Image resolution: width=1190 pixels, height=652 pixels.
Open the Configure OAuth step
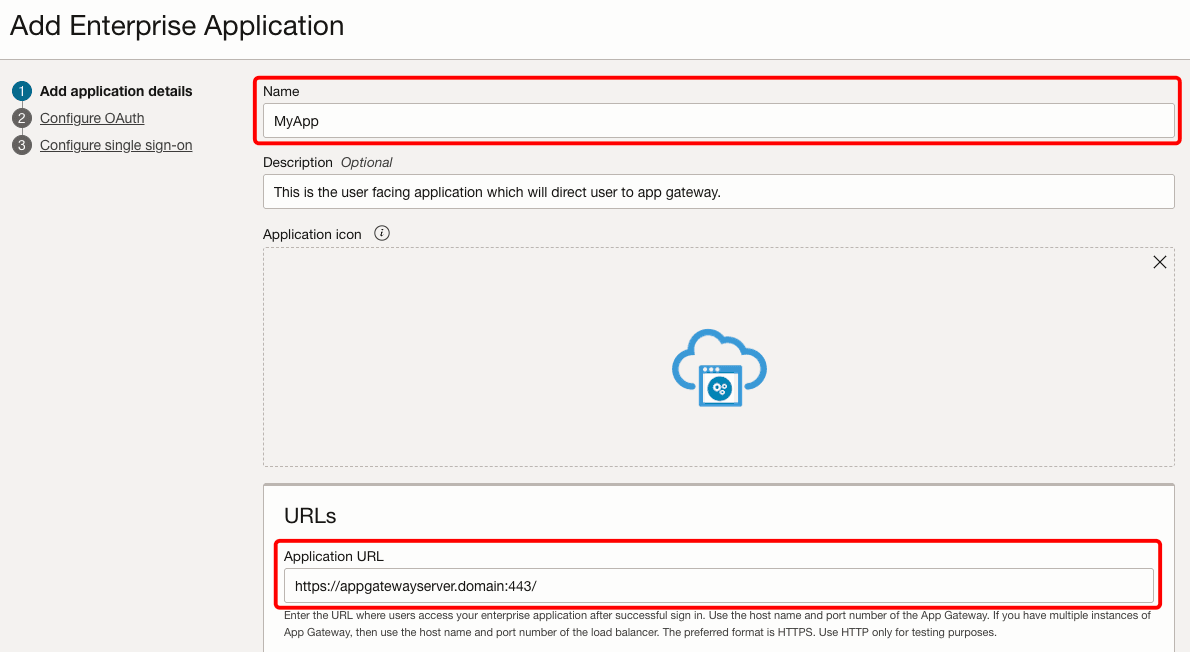tap(92, 118)
